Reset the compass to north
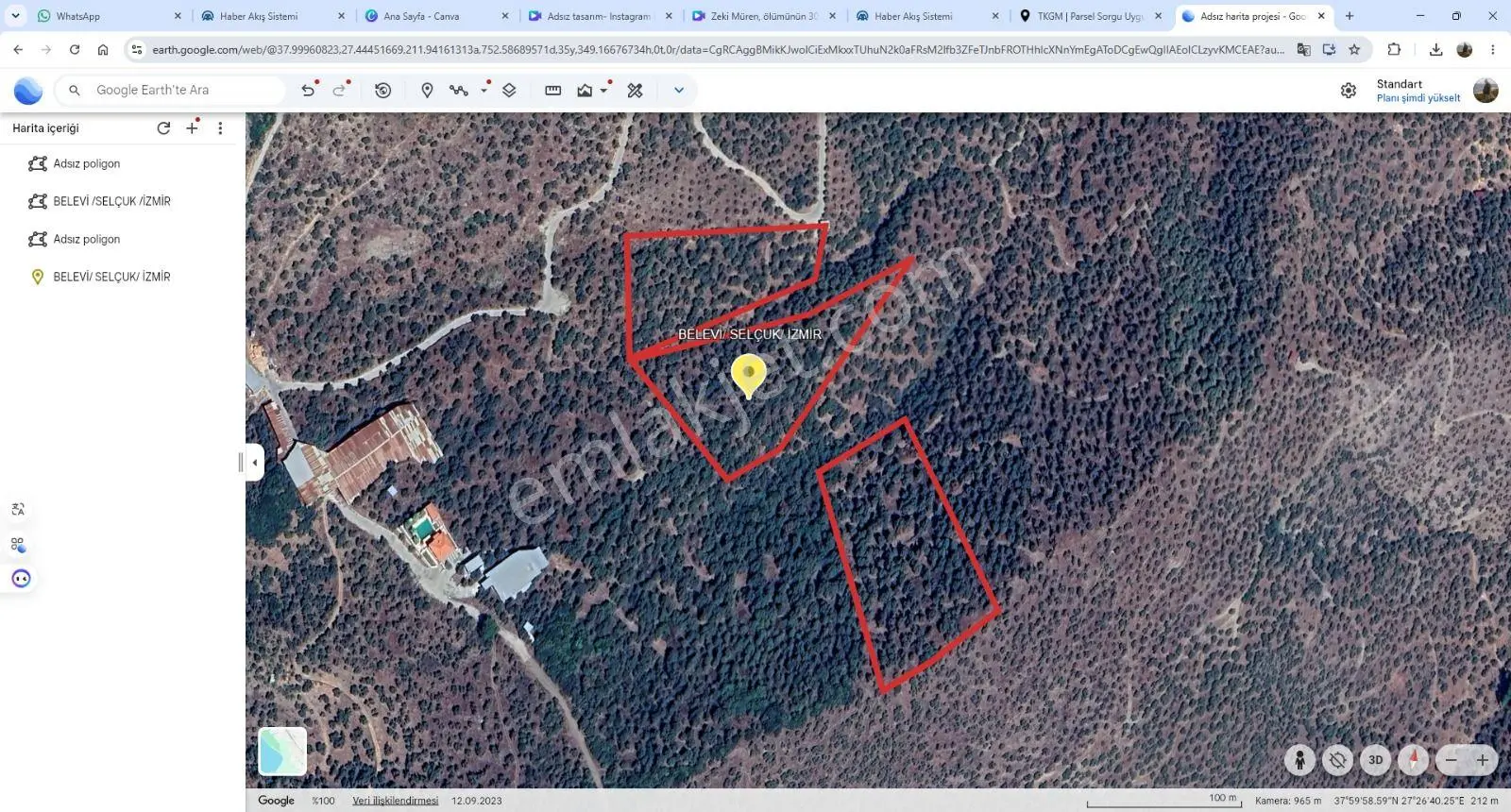Viewport: 1511px width, 812px height. point(1414,760)
